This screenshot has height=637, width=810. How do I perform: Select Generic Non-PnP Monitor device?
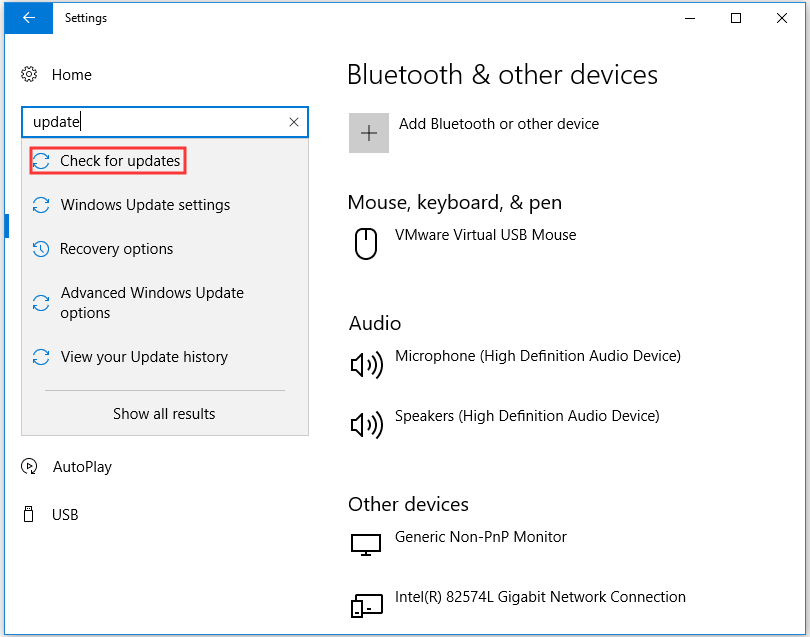click(x=480, y=537)
